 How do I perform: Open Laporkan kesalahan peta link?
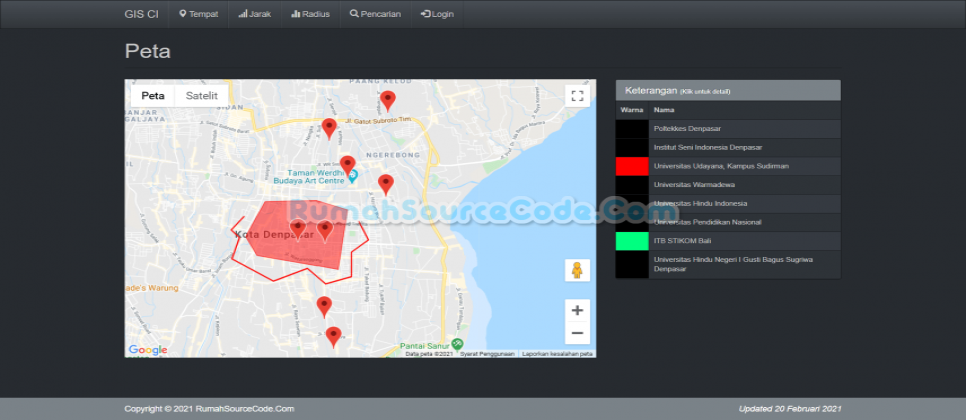557,354
